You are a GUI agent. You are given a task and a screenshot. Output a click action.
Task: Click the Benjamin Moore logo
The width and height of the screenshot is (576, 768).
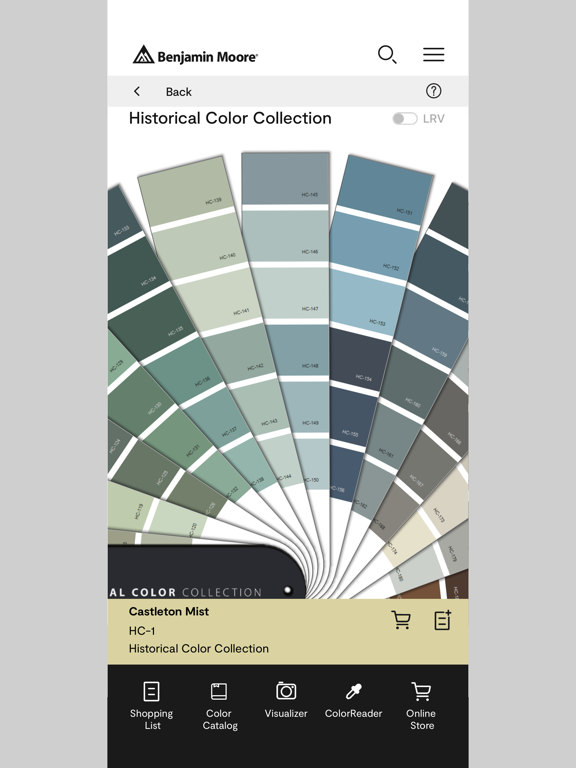point(195,55)
